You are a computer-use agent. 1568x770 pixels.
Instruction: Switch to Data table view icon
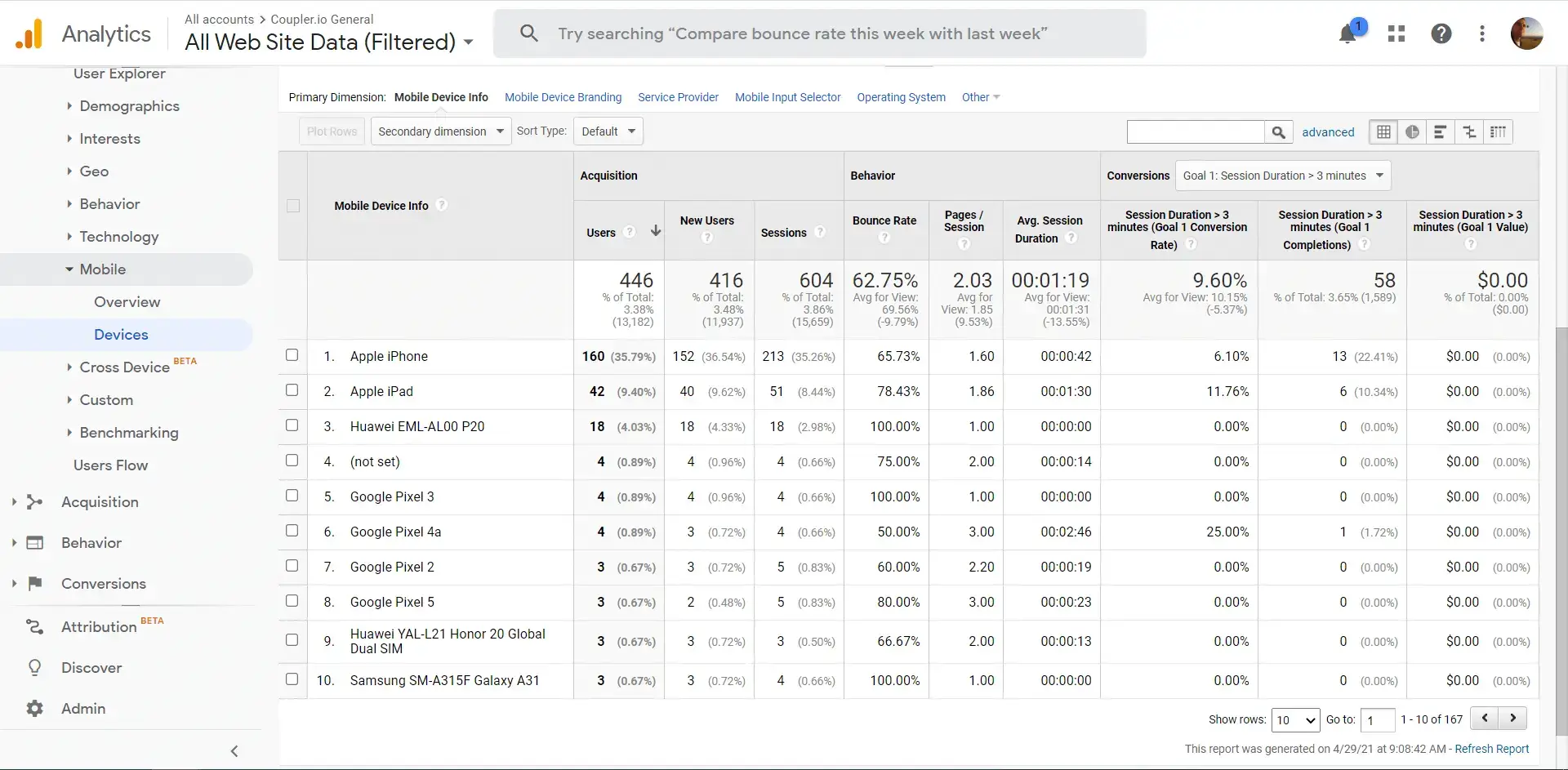click(1383, 131)
